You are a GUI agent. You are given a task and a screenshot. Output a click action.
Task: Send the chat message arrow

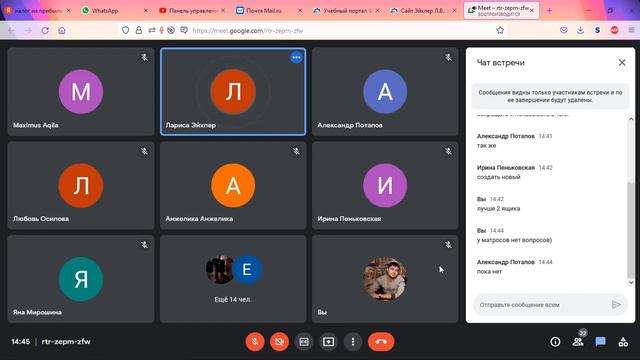616,304
